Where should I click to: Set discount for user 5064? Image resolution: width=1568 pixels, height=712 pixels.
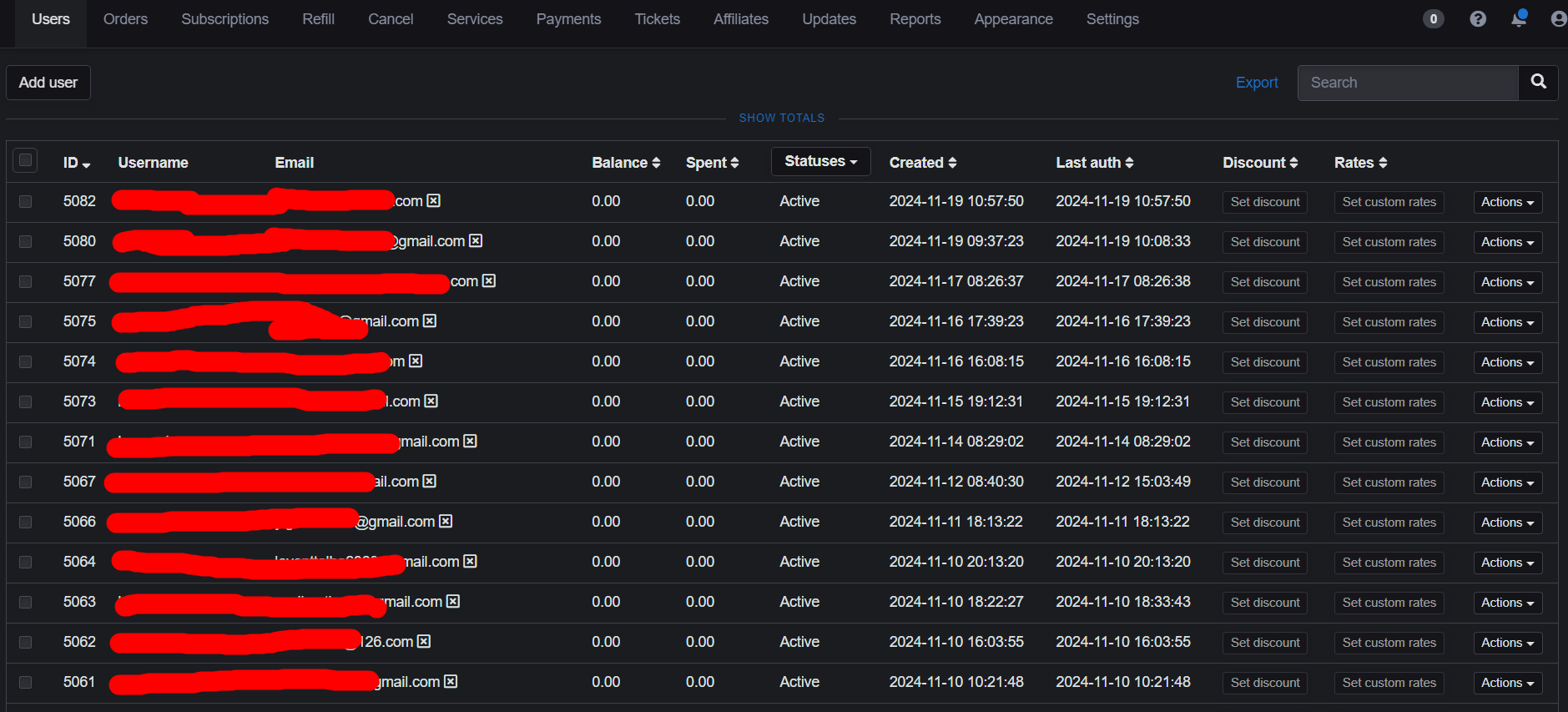pos(1265,563)
